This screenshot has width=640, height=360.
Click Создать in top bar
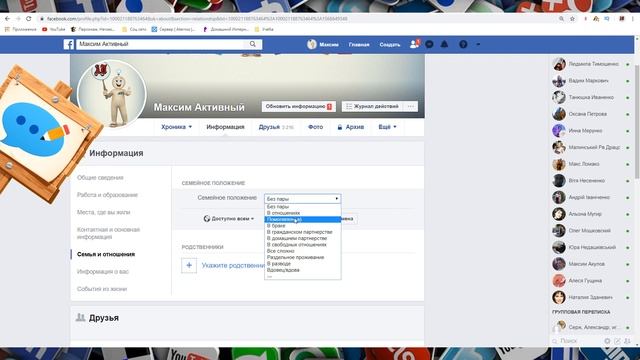pos(390,44)
